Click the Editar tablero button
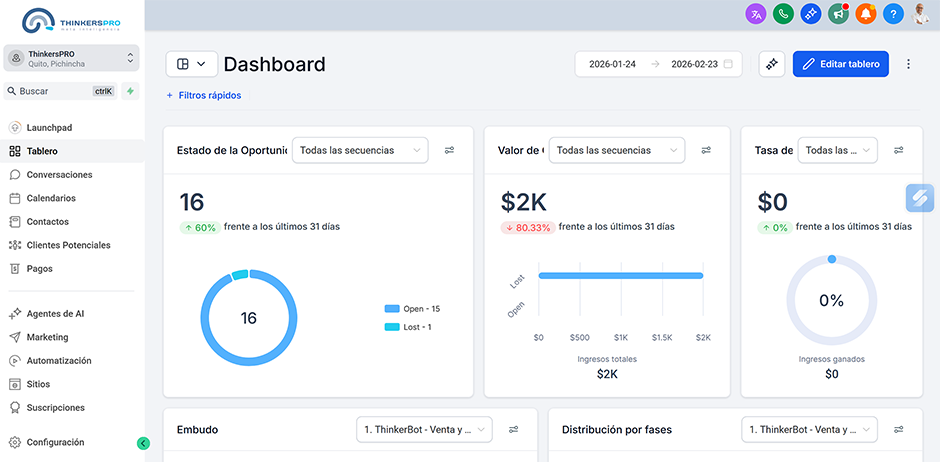Screen dimensions: 940x462 840,64
